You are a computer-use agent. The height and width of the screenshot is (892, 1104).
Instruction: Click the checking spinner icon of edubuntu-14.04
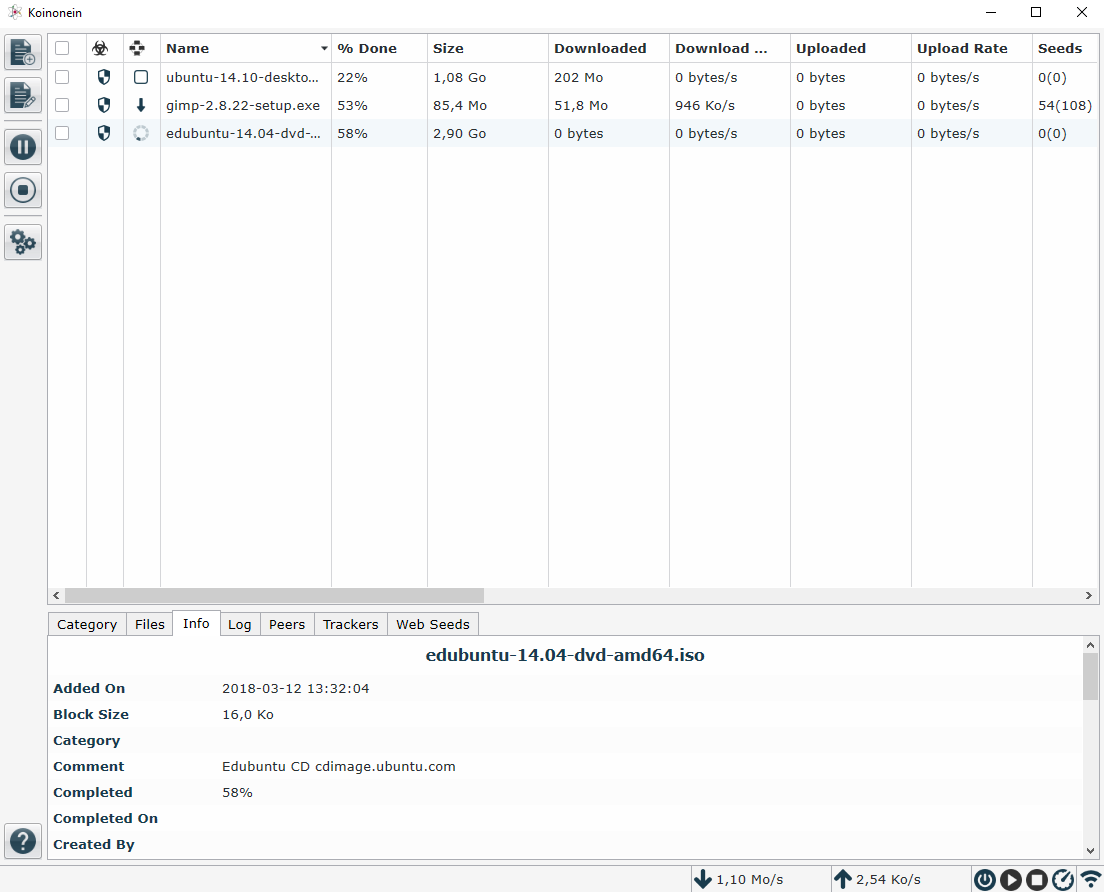(x=141, y=133)
